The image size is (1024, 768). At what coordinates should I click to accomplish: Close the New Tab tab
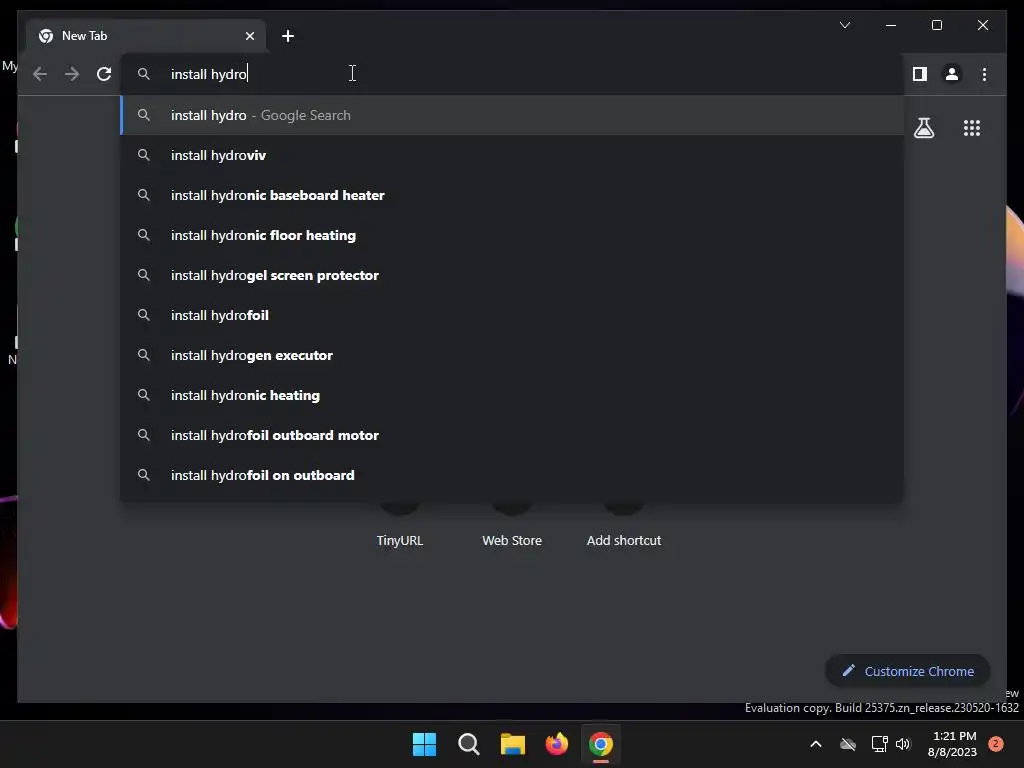pos(249,36)
